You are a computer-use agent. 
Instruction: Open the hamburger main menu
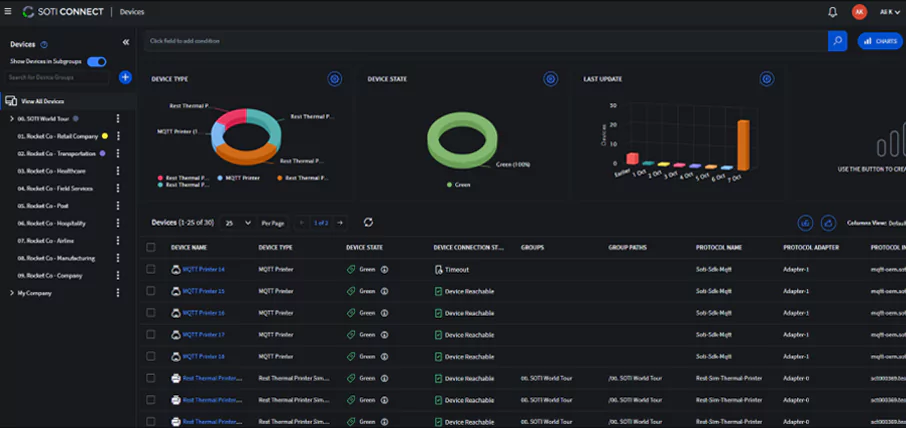tap(8, 12)
